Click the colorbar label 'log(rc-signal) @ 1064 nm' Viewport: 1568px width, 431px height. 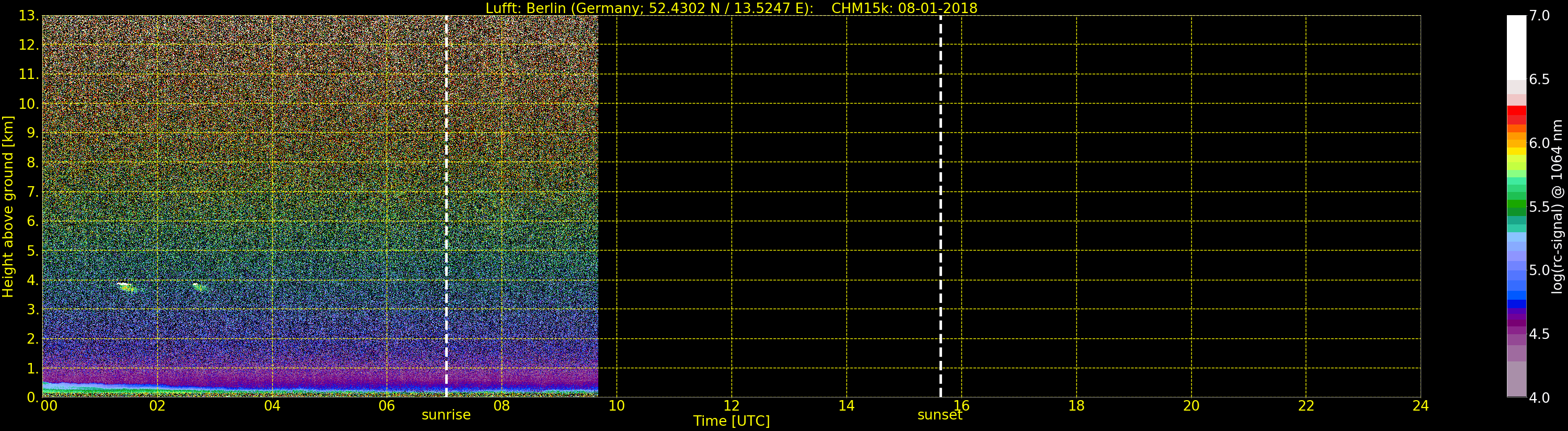tap(1557, 206)
